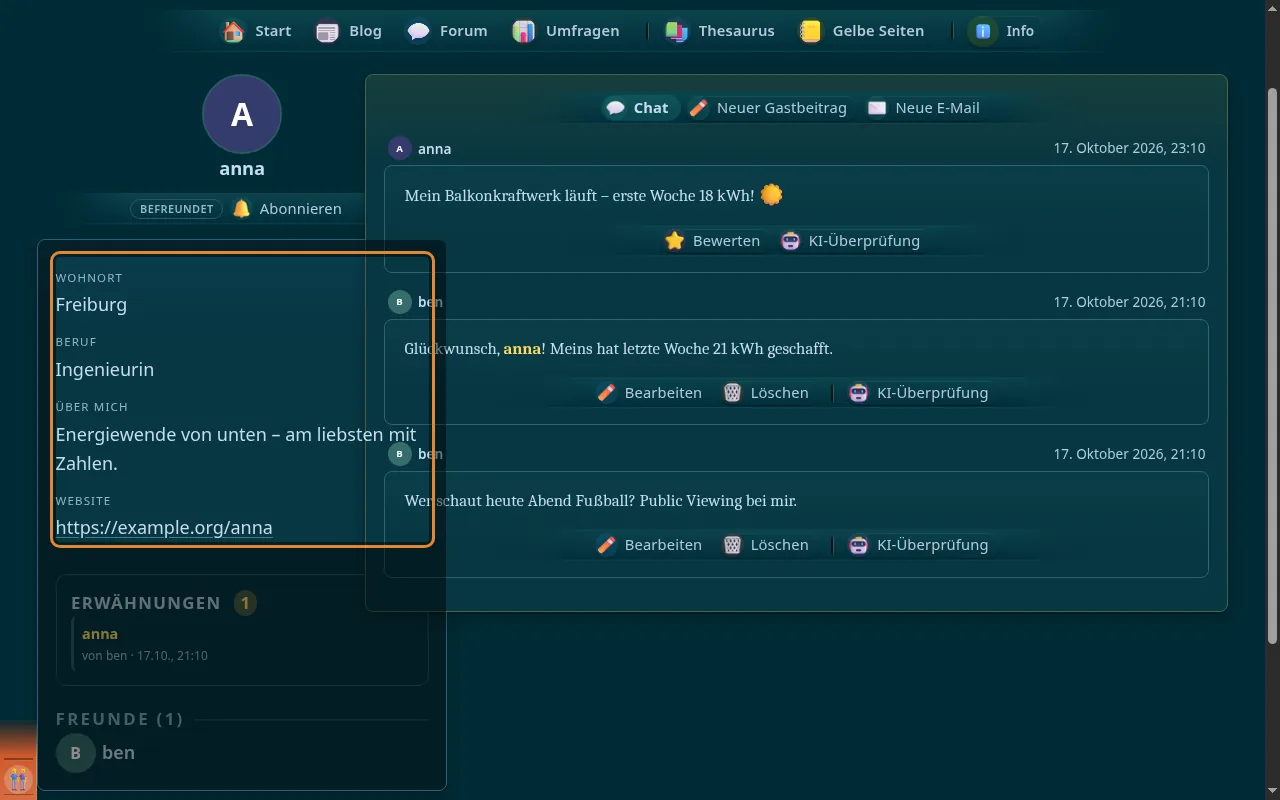Click anna's large profile avatar

coord(242,114)
